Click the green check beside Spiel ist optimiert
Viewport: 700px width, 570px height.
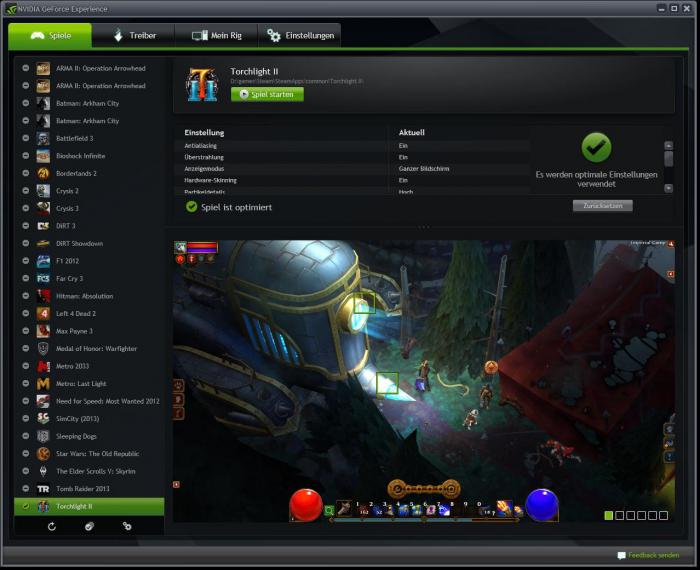coord(192,207)
